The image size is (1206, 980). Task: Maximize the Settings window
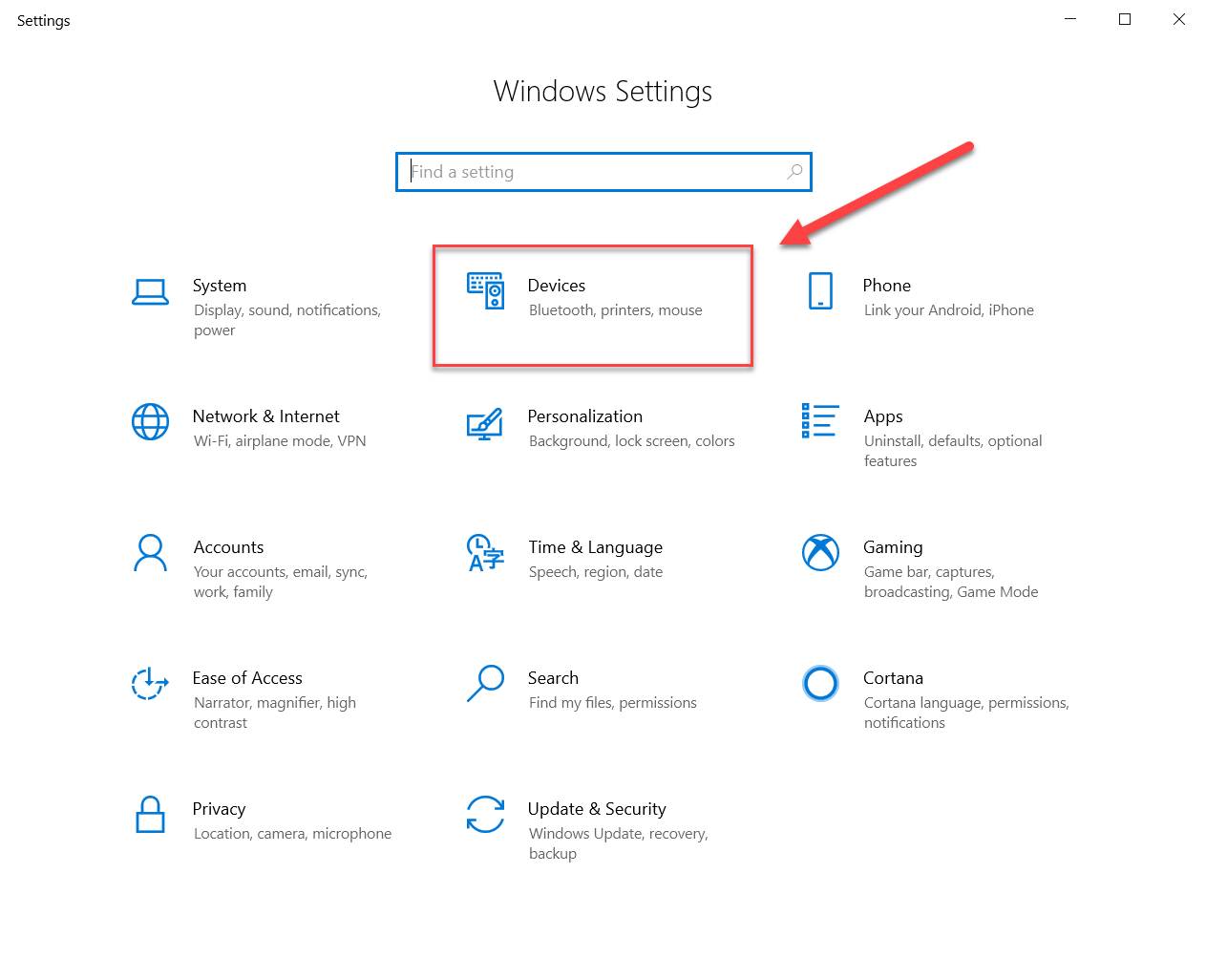click(x=1125, y=19)
